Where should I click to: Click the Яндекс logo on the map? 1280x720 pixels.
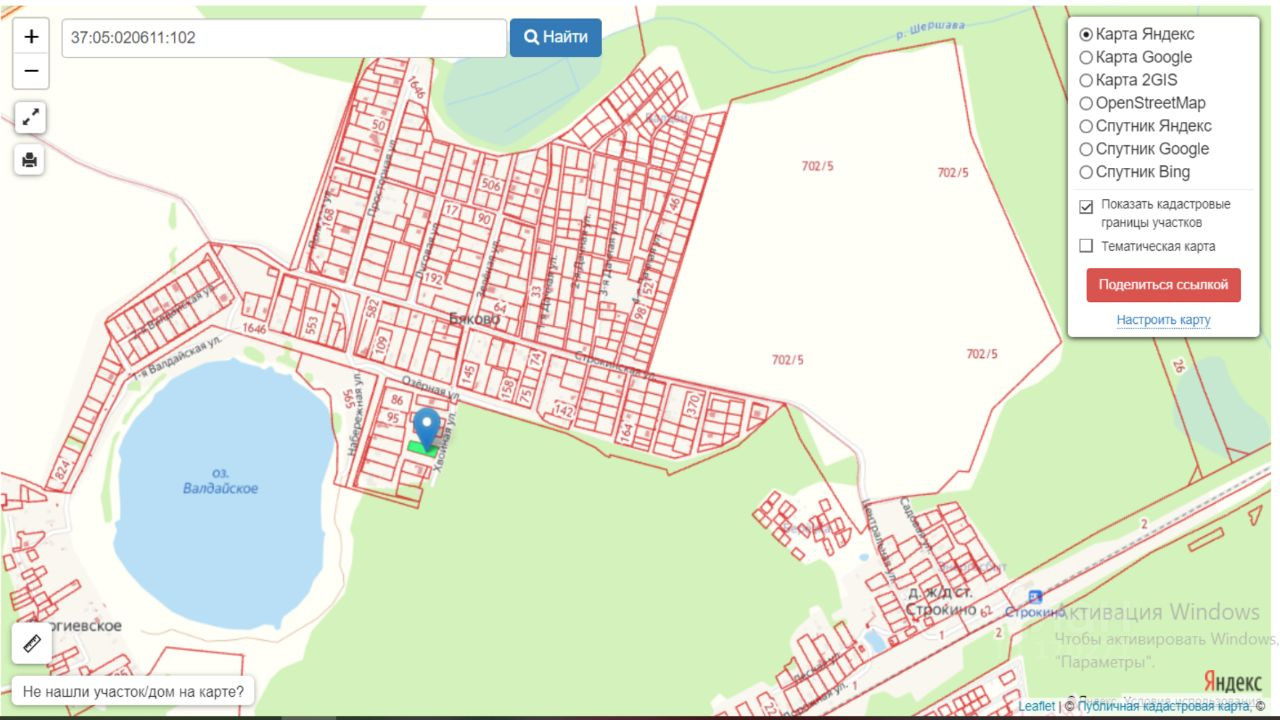[x=1232, y=684]
